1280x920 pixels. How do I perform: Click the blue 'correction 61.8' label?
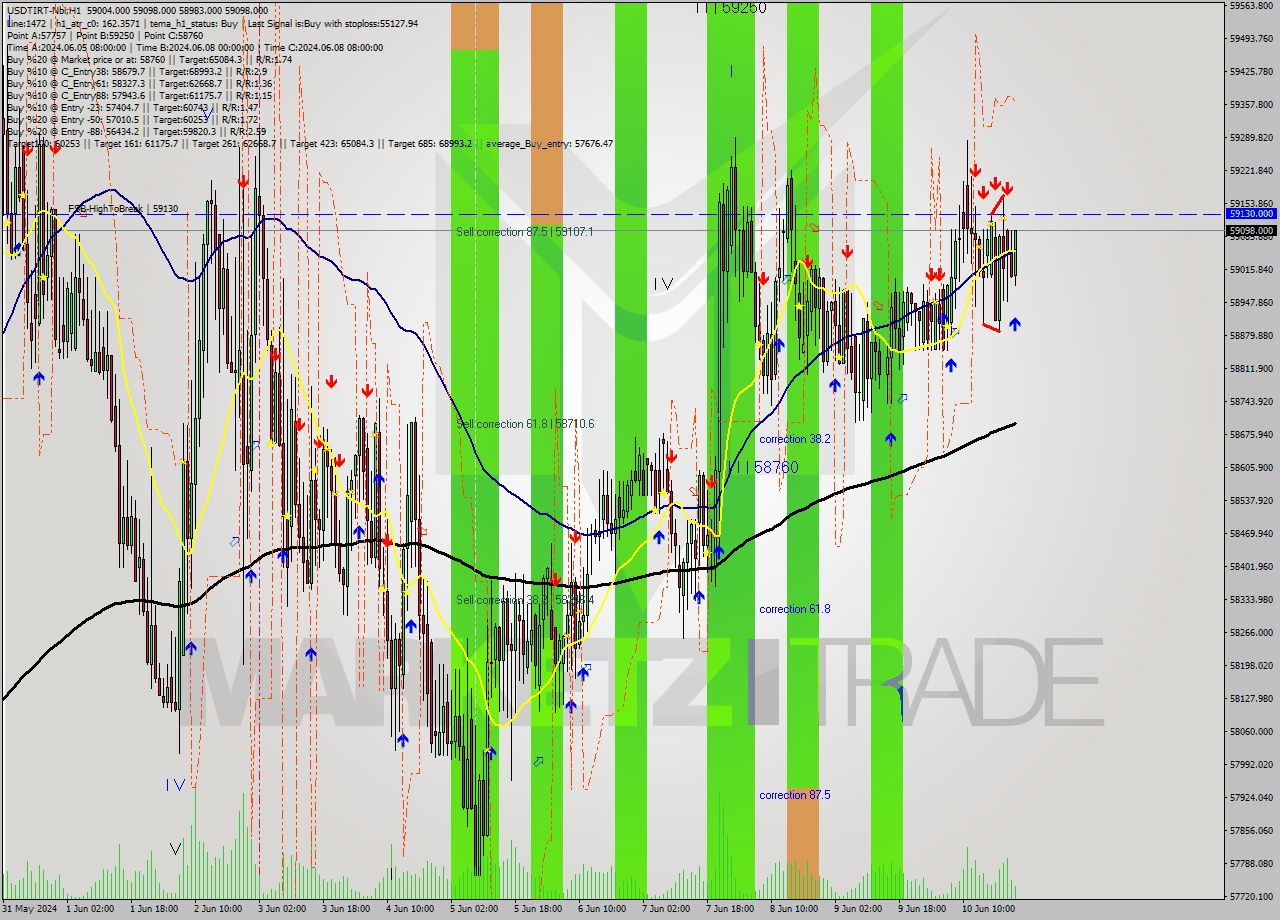795,609
